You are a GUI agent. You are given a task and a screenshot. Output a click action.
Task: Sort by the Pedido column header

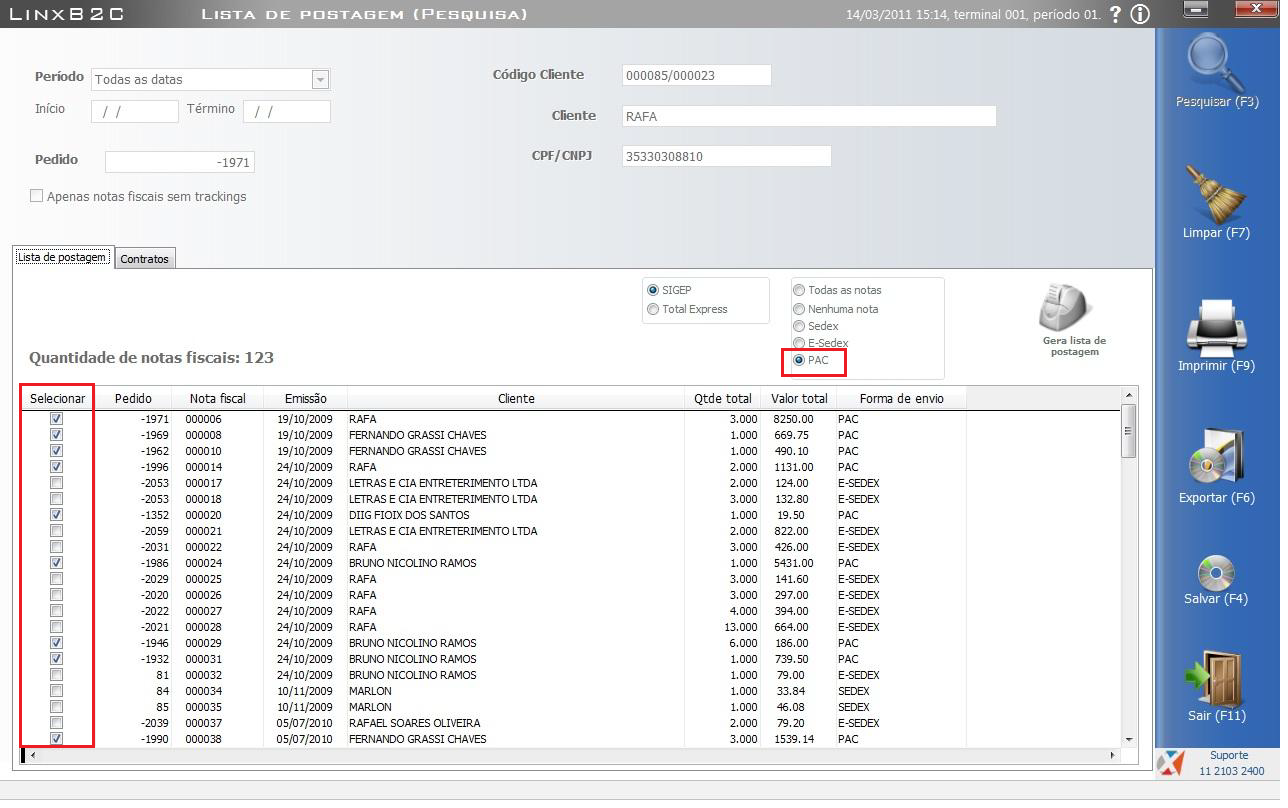[133, 398]
